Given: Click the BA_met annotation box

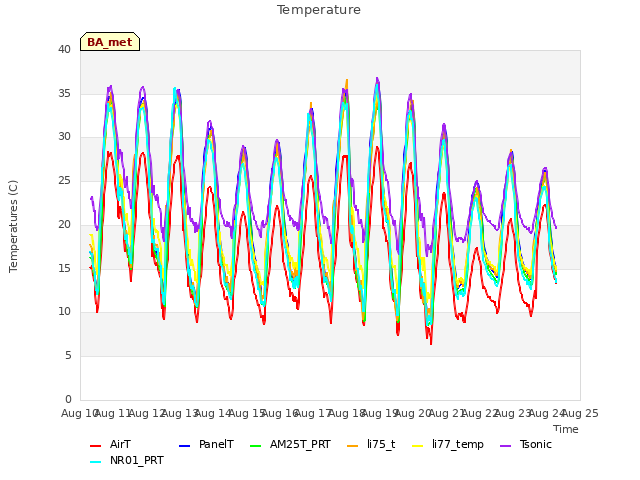Looking at the screenshot, I should pos(110,42).
